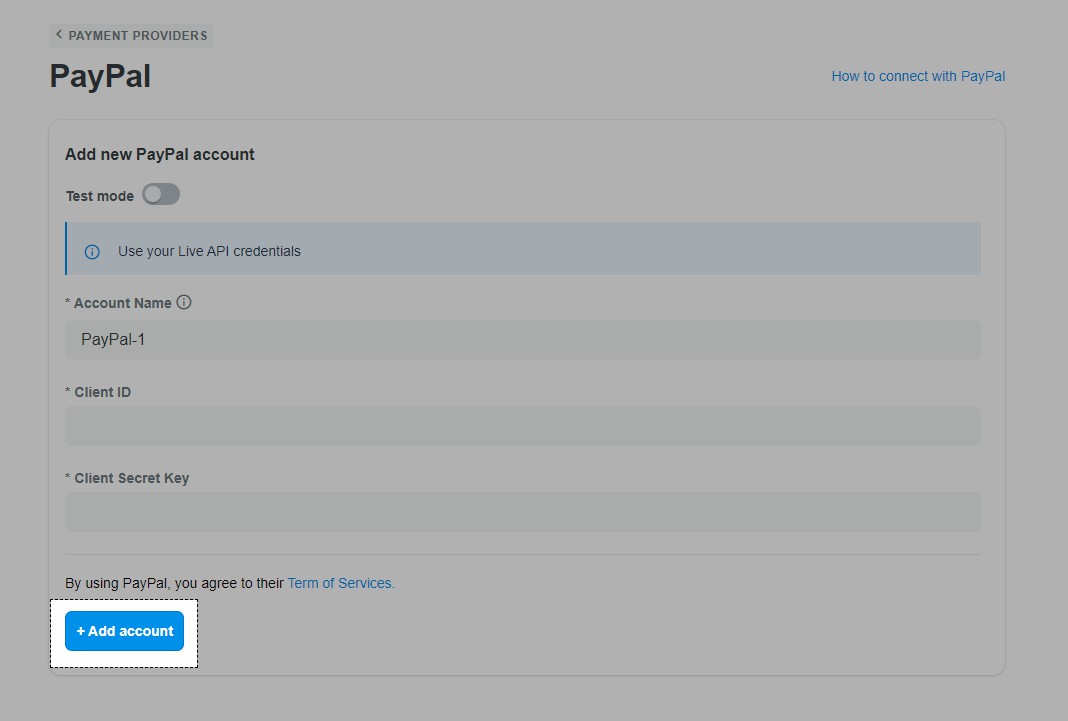1068x721 pixels.
Task: Click into the Client Secret Key field
Action: (522, 512)
